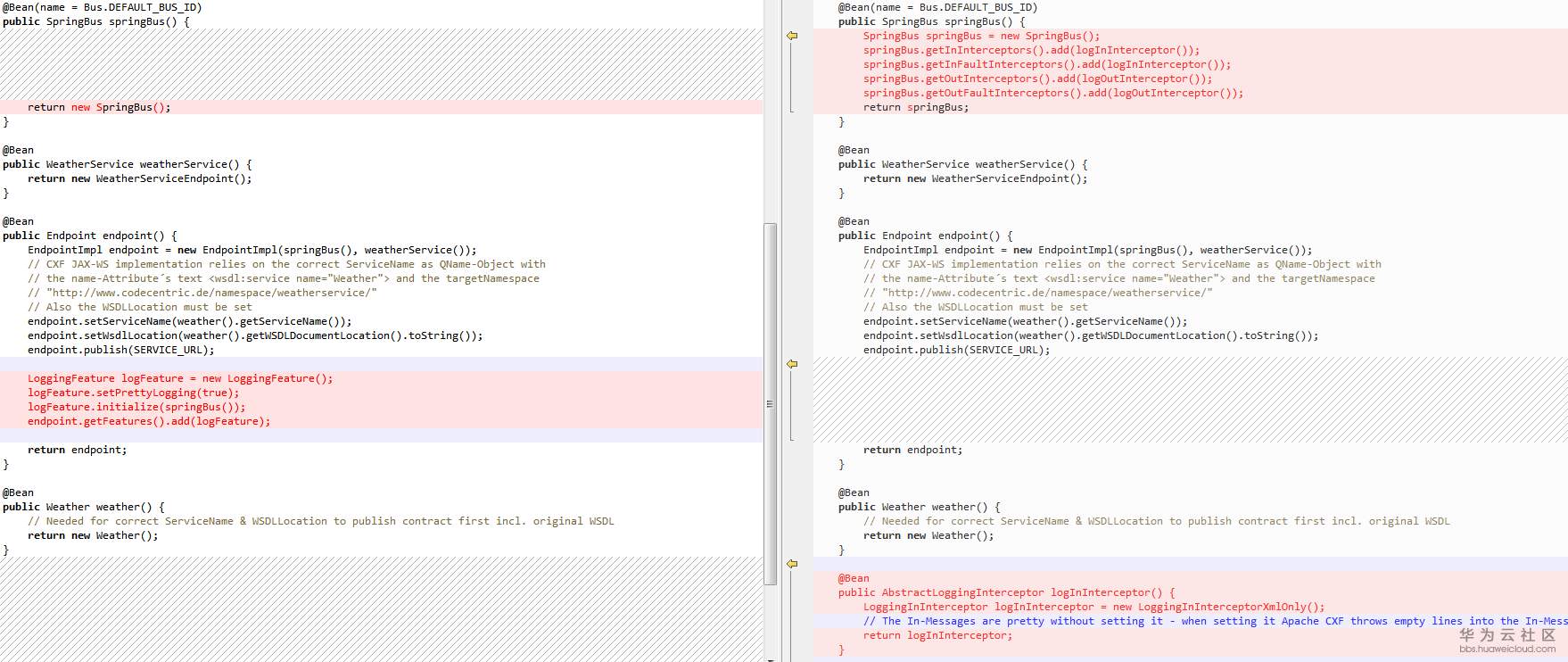The height and width of the screenshot is (662, 1568).
Task: Click 'endpoint.setServiceName(weather().getServiceName());' in left pane
Action: 190,321
